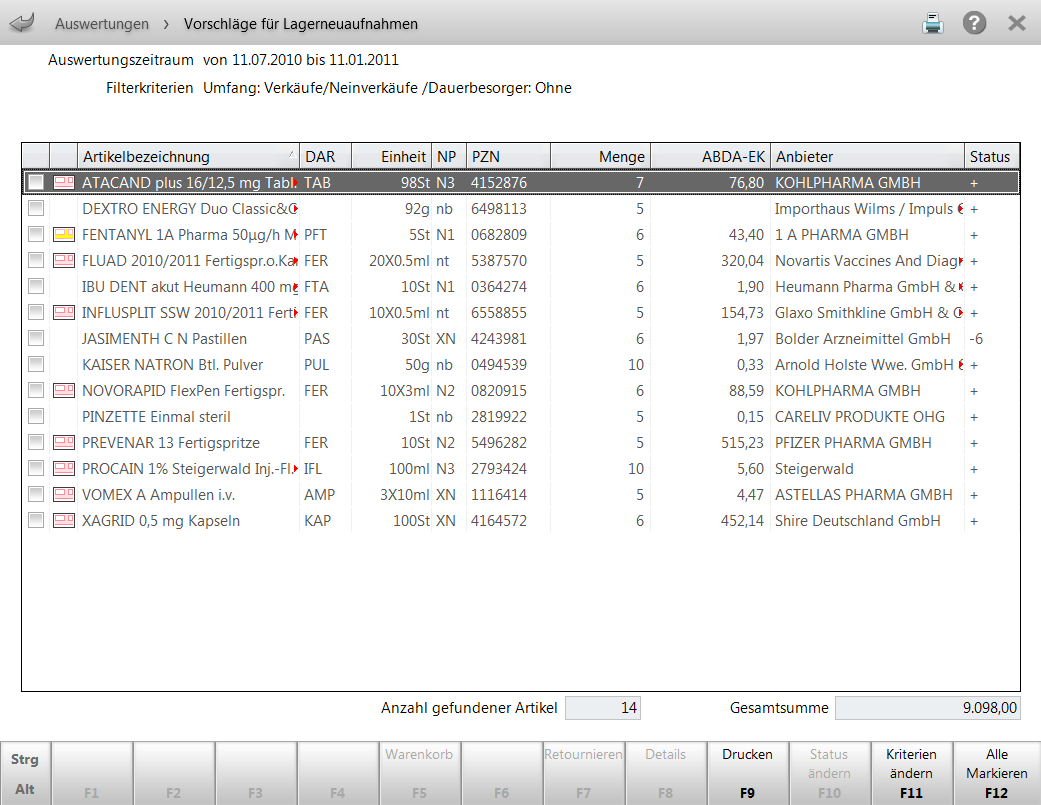Click Anzahl gefundener Artikel field
The width and height of the screenshot is (1041, 805).
[x=603, y=708]
